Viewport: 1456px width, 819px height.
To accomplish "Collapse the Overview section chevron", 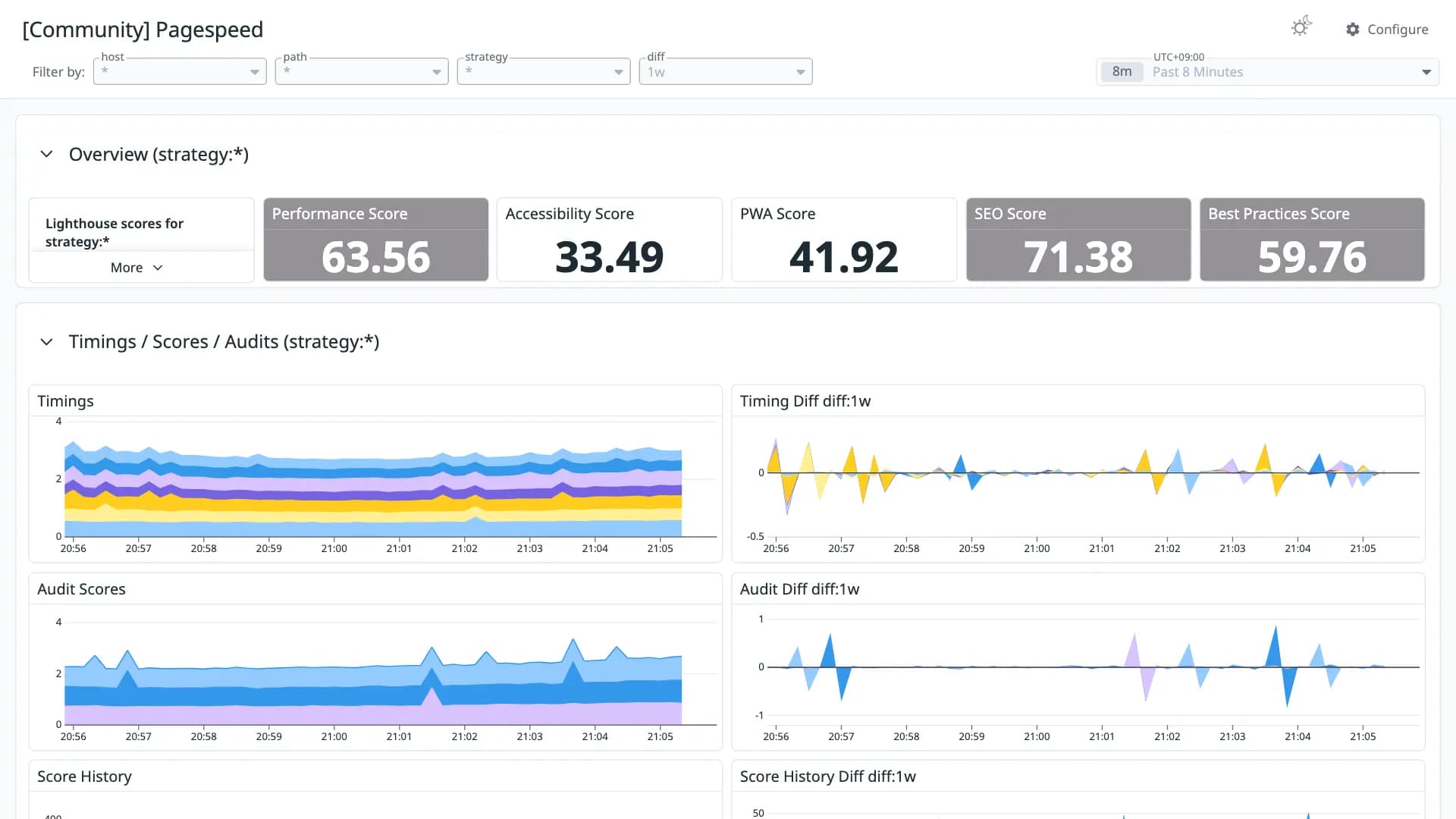I will (46, 155).
